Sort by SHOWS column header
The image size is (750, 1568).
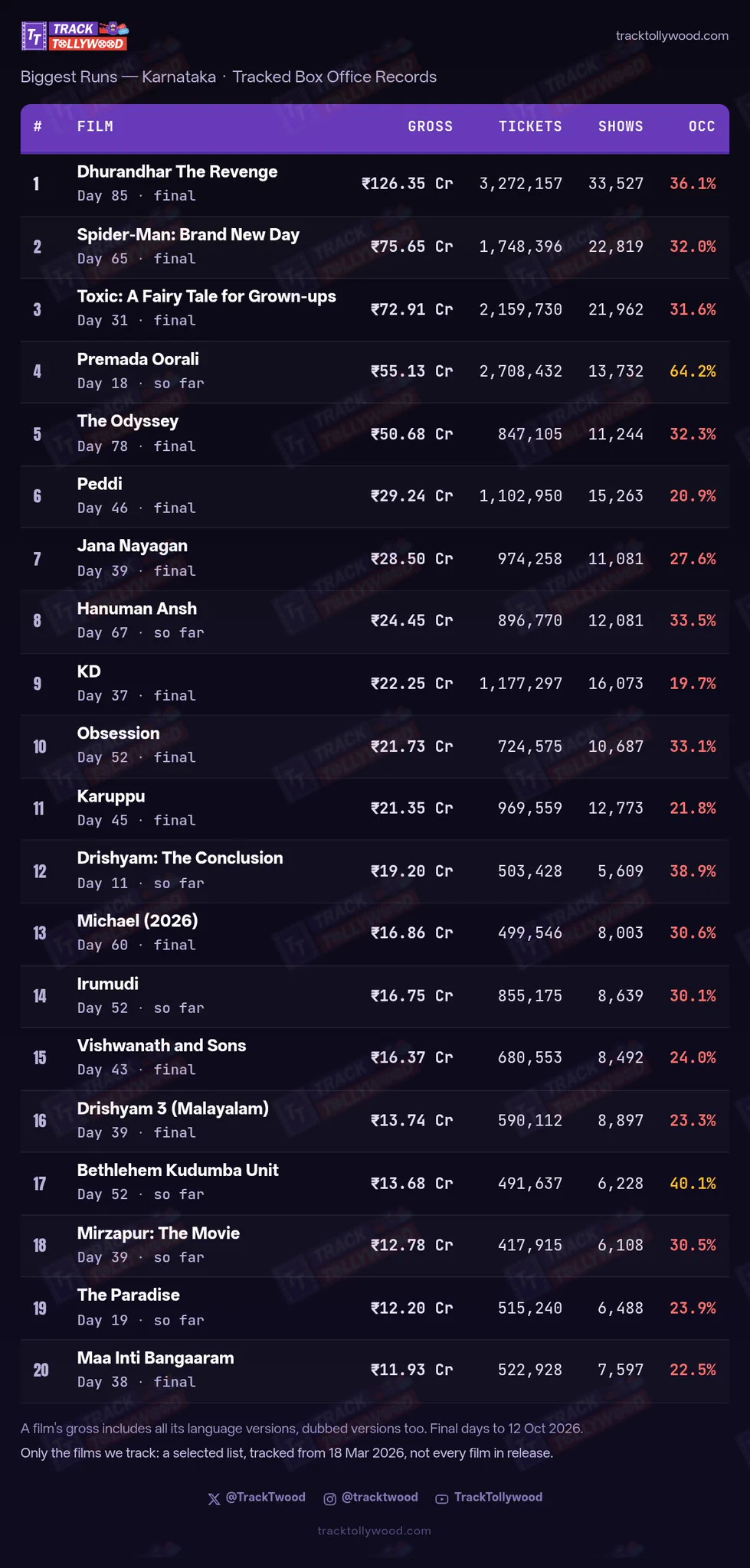click(x=621, y=126)
